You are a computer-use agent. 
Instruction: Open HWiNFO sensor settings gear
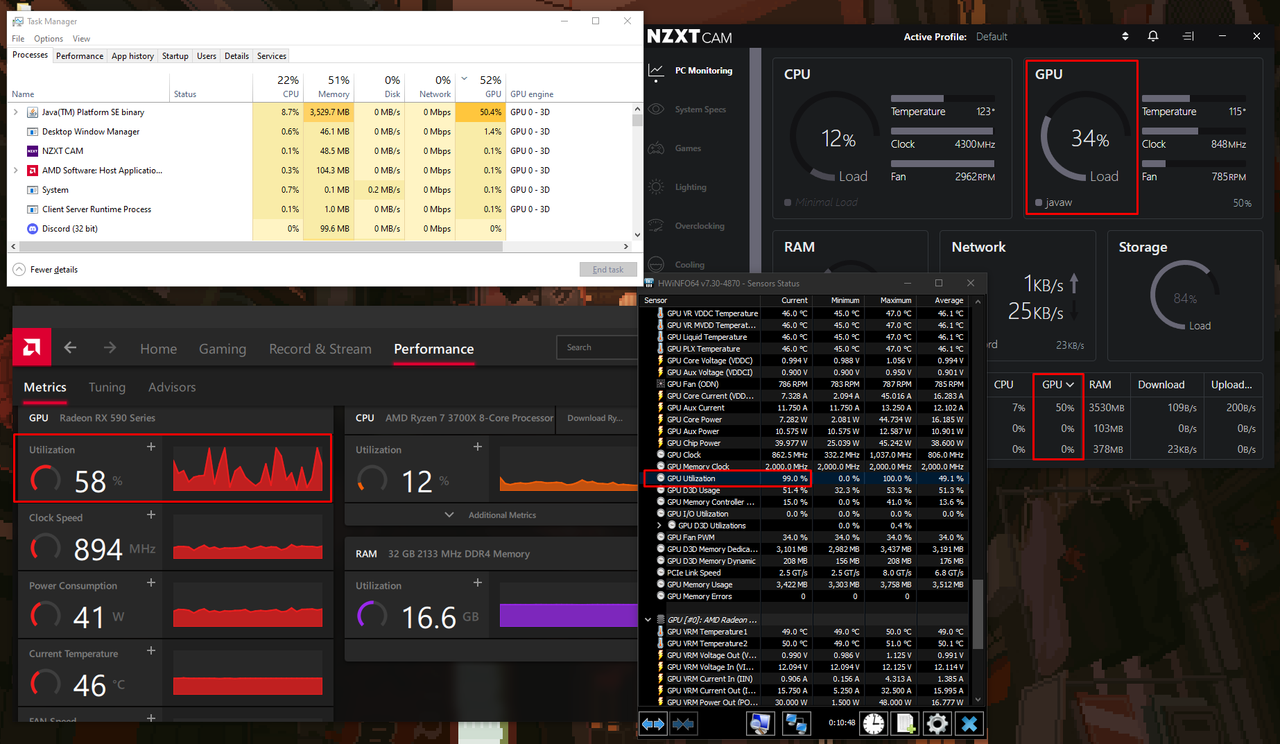coord(937,722)
